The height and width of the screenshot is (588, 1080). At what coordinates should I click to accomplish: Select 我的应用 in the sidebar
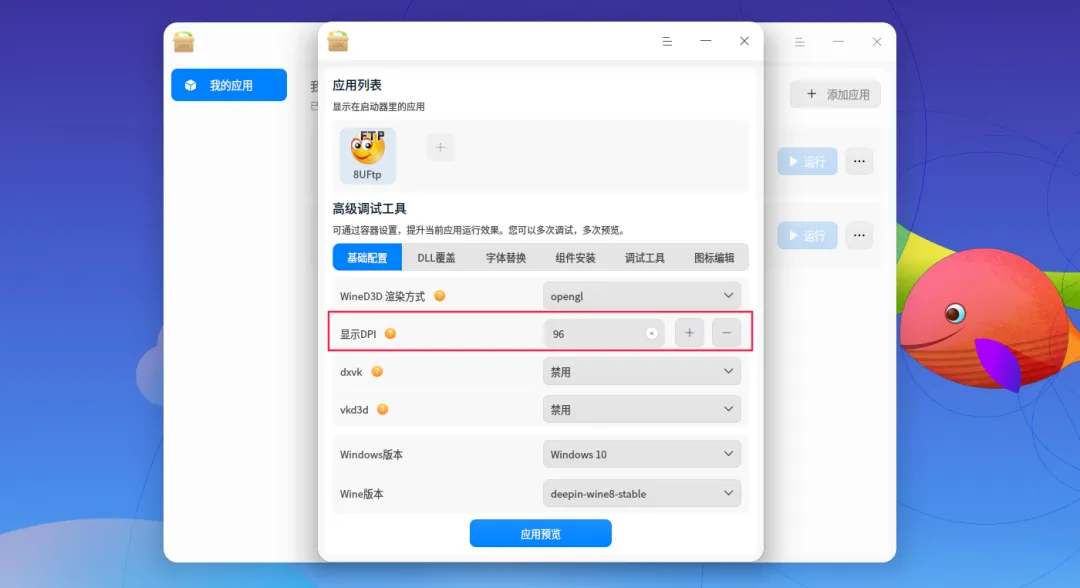click(x=229, y=85)
